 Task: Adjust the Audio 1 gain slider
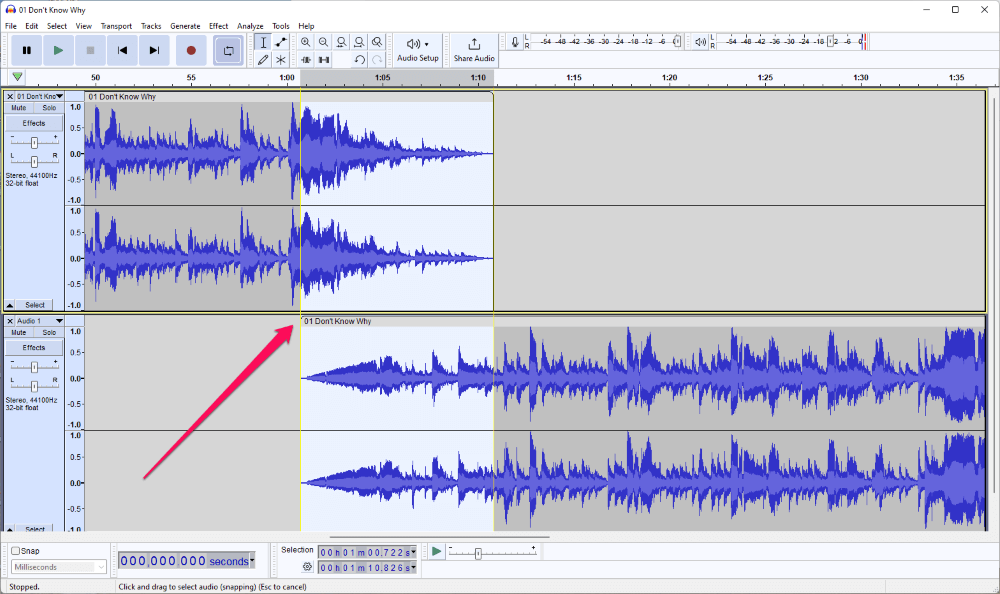coord(34,367)
